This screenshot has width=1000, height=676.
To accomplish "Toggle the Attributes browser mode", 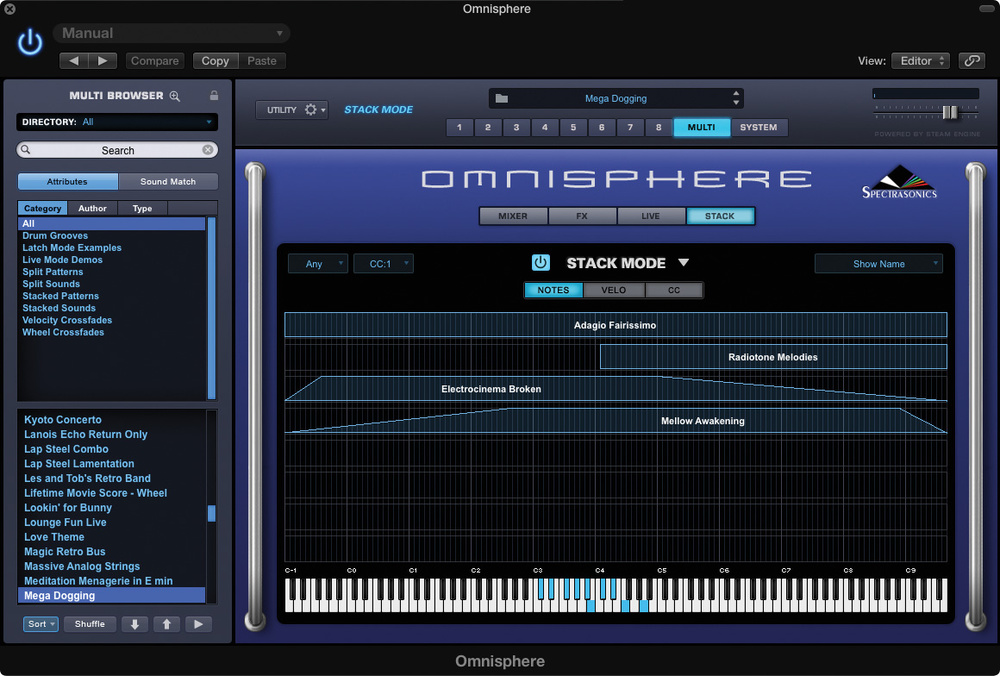I will pos(68,182).
